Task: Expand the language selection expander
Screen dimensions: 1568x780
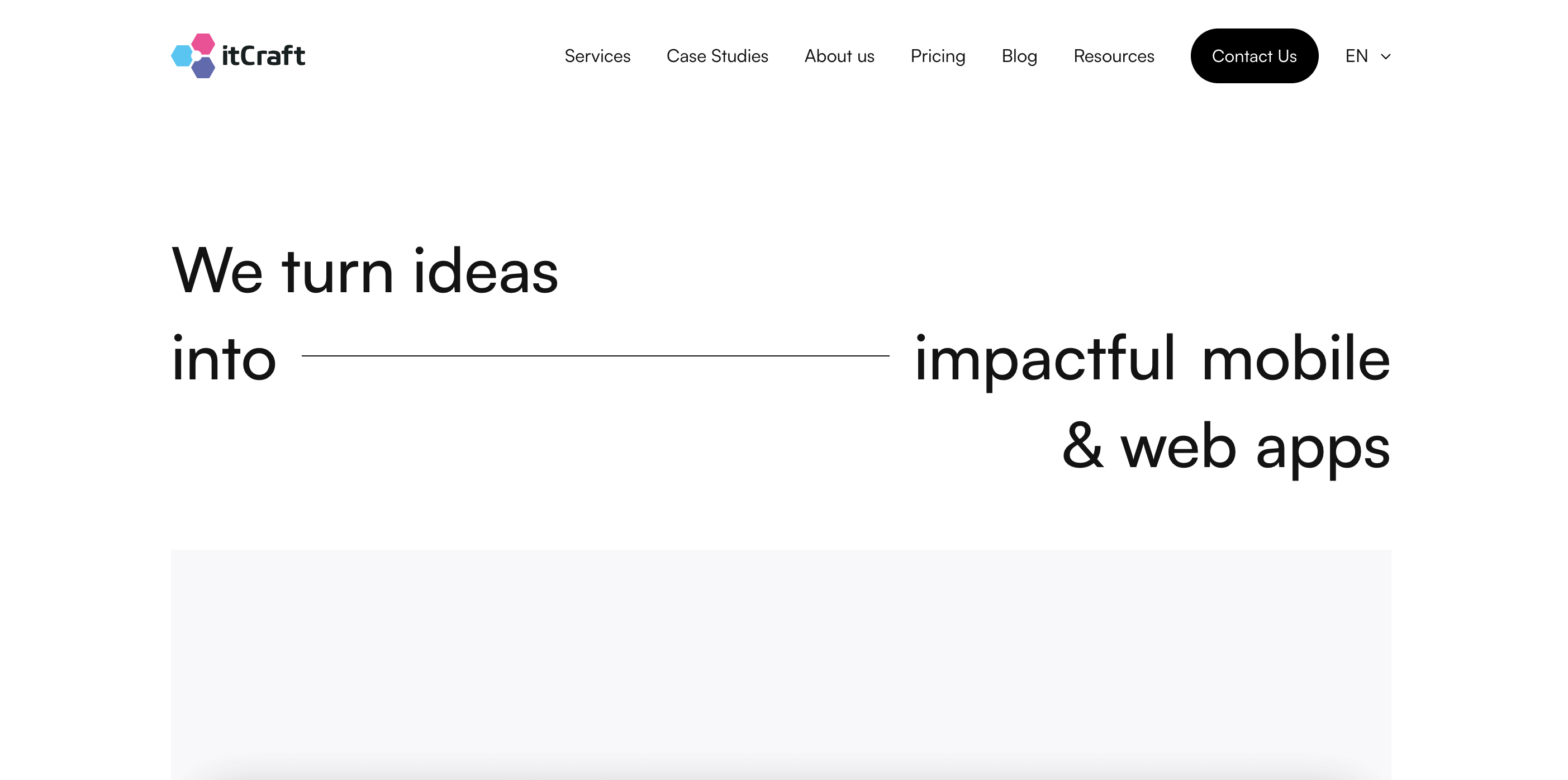Action: pos(1369,55)
